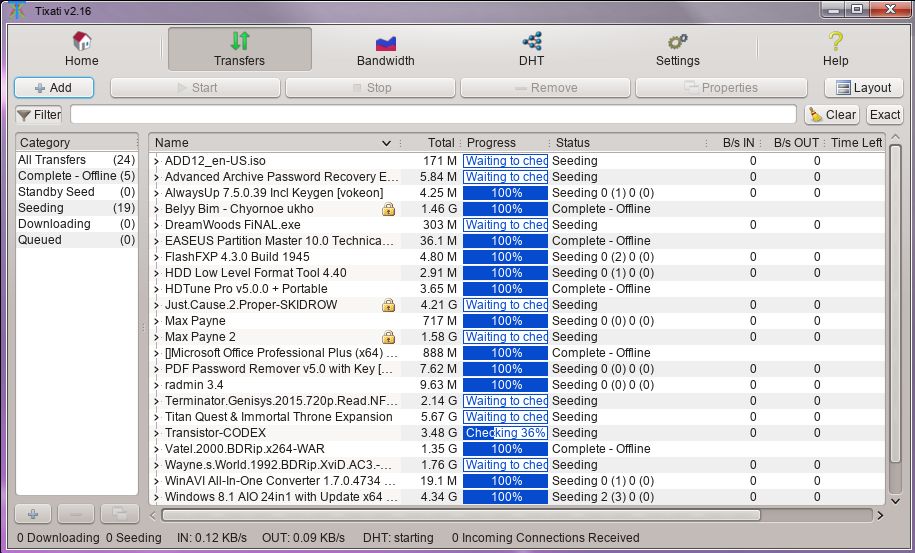Viewport: 915px width, 553px height.
Task: Click the Remove button
Action: [x=546, y=88]
